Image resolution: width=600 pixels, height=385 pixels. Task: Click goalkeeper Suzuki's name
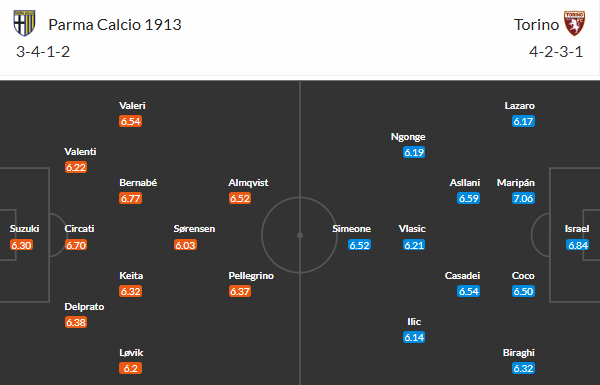24,229
